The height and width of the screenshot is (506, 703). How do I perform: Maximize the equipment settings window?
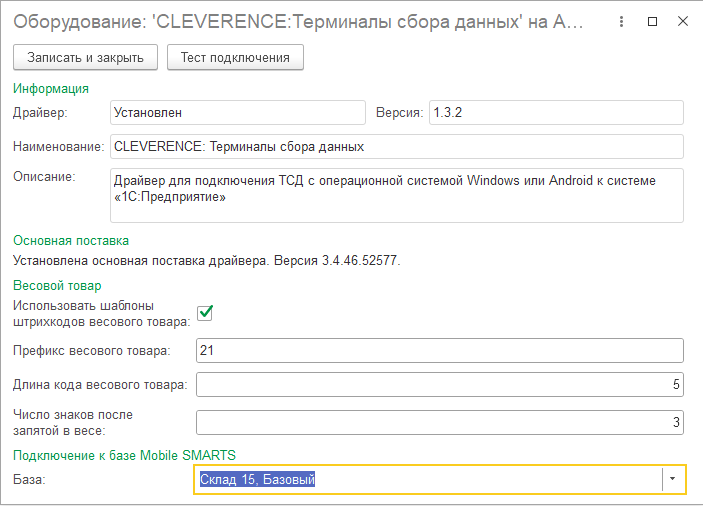coord(652,22)
